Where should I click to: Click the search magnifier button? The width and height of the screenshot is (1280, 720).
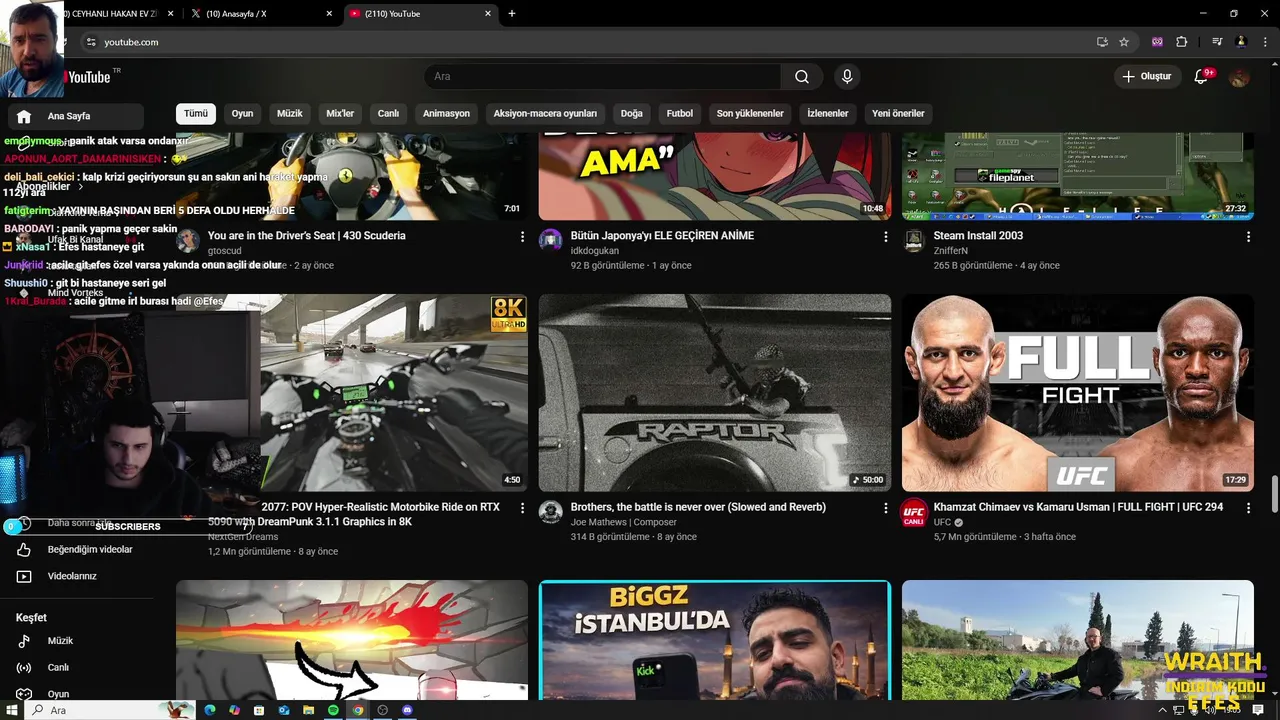pos(802,77)
